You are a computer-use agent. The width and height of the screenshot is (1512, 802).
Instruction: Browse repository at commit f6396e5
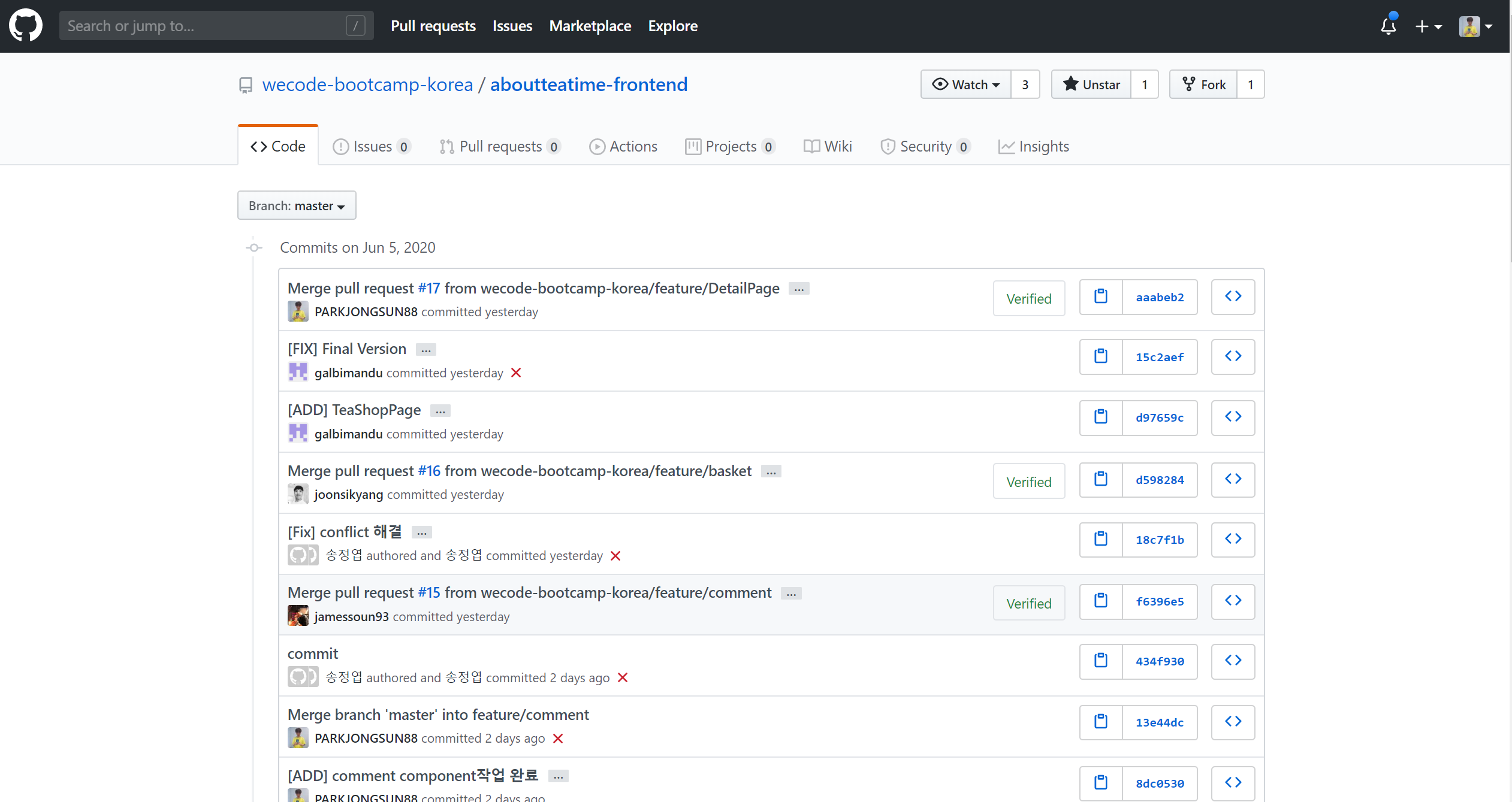pos(1233,601)
